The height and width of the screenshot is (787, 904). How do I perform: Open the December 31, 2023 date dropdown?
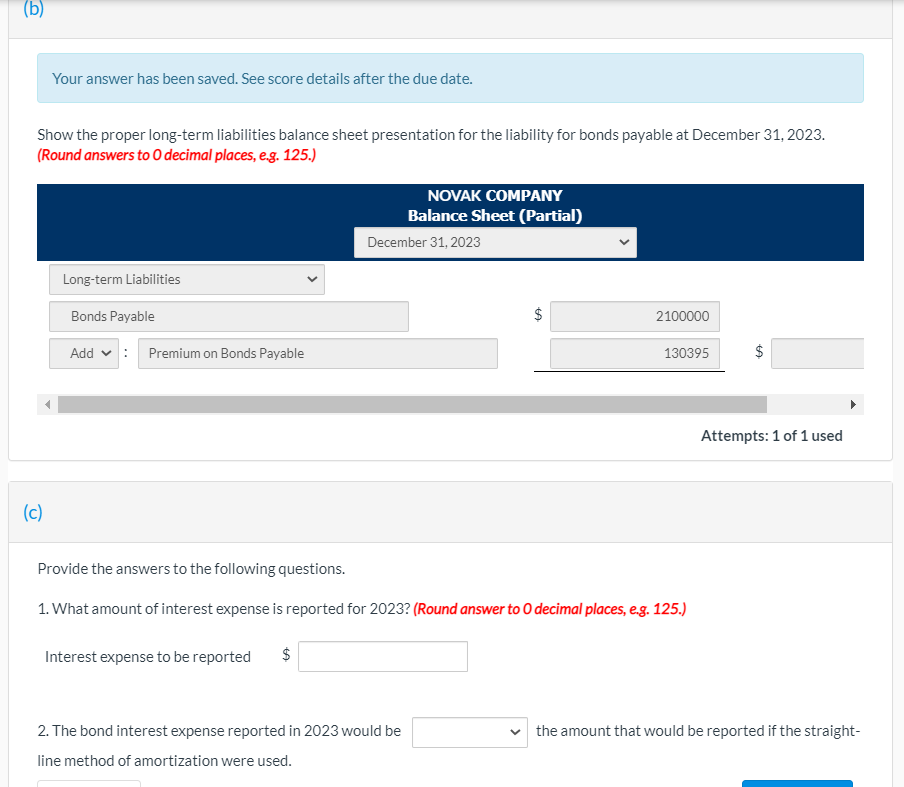point(494,242)
